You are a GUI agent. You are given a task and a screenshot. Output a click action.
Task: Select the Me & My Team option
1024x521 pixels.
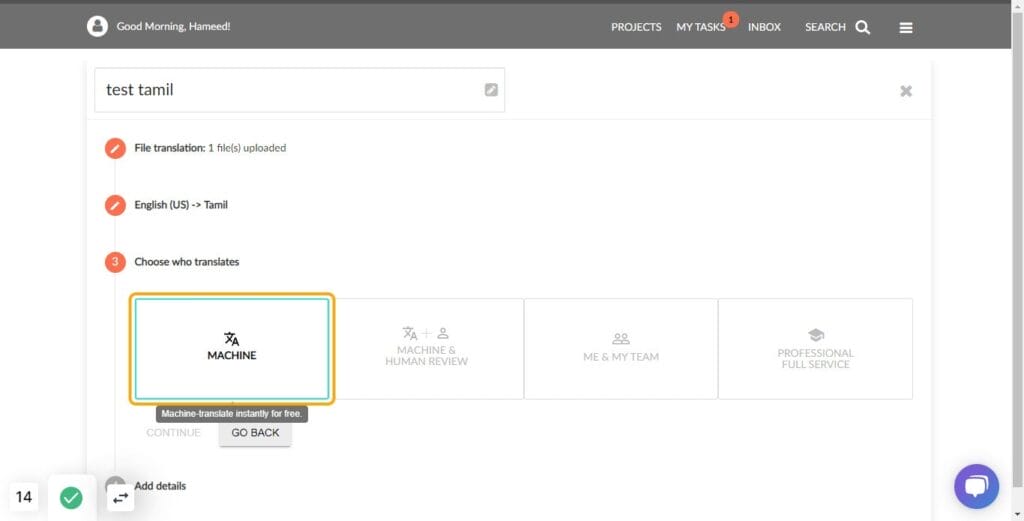620,348
